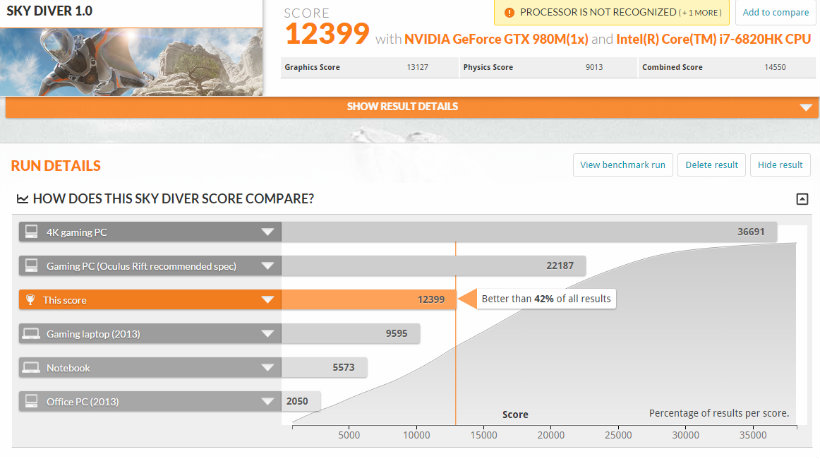Click the desktop icon on 4K gaming PC row
The height and width of the screenshot is (459, 820).
click(31, 232)
